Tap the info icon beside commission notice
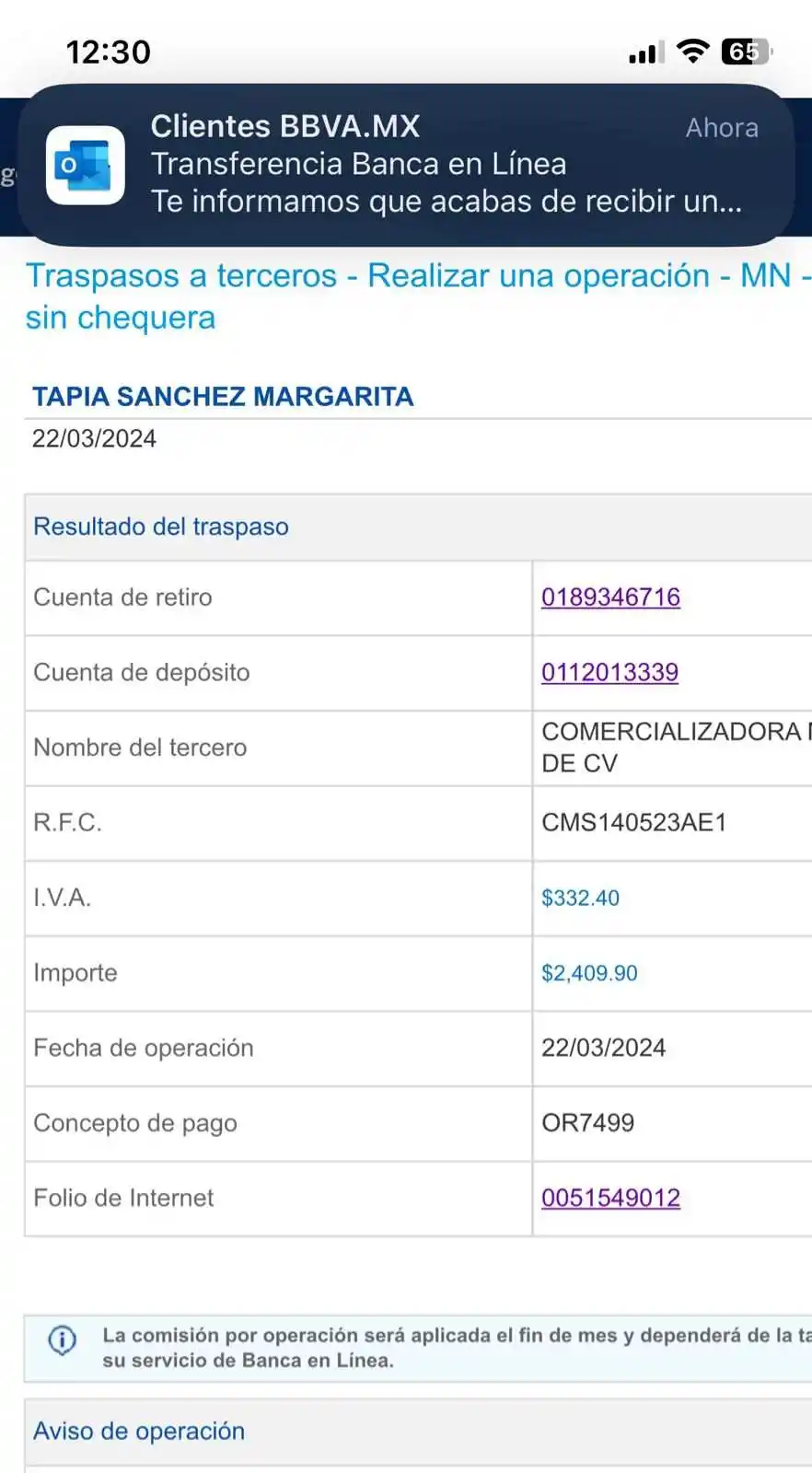 point(62,1340)
